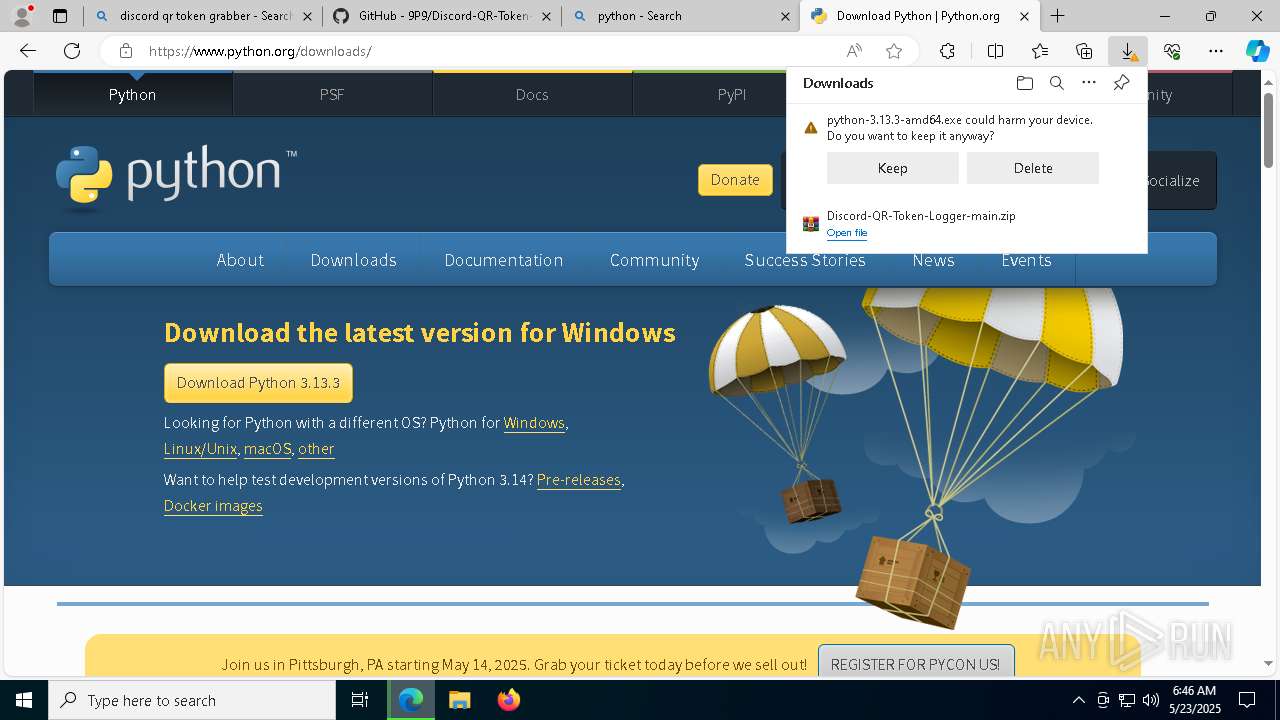The image size is (1280, 720).
Task: Follow the Windows download link
Action: pos(534,423)
